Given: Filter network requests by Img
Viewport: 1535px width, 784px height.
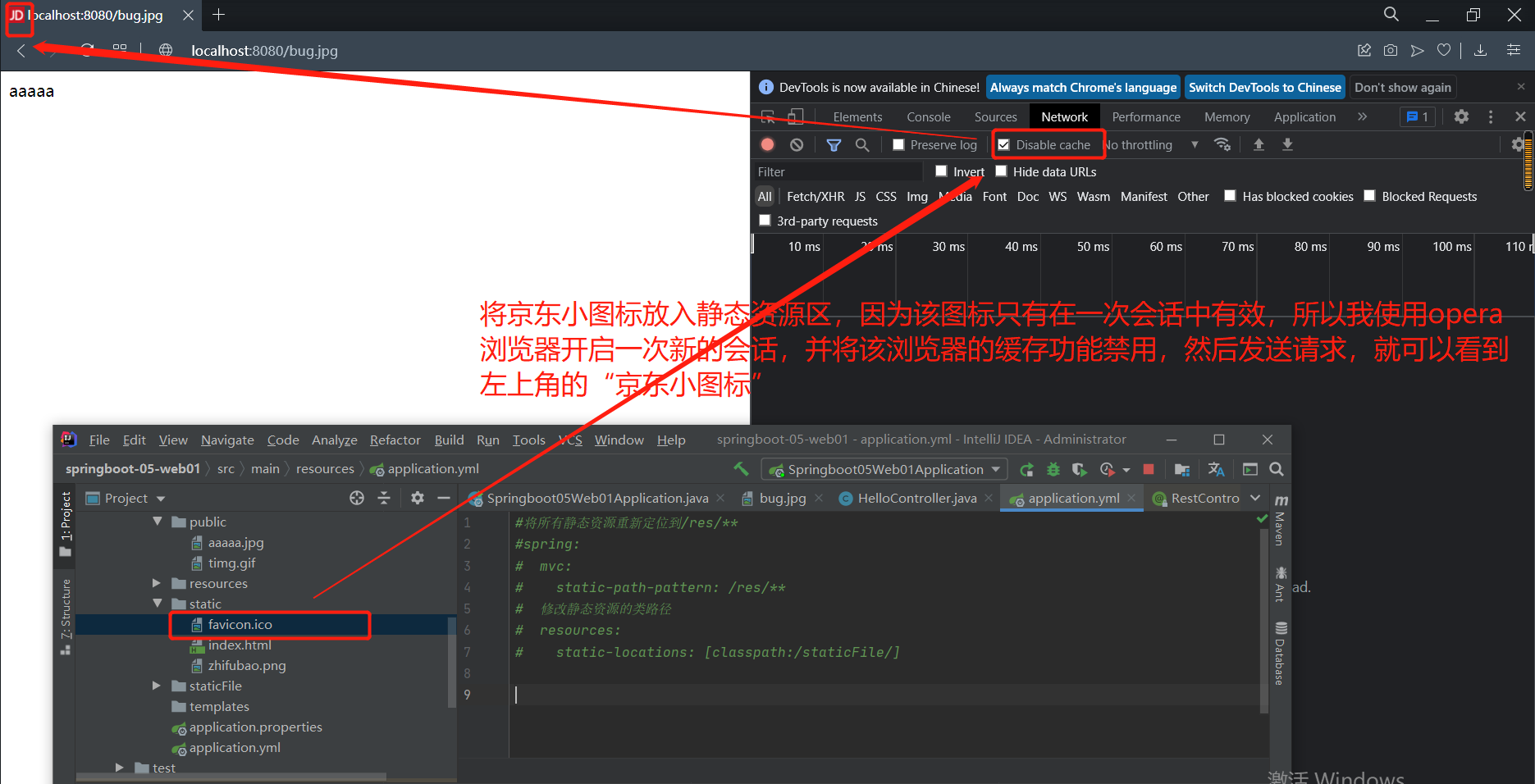Looking at the screenshot, I should (x=917, y=196).
